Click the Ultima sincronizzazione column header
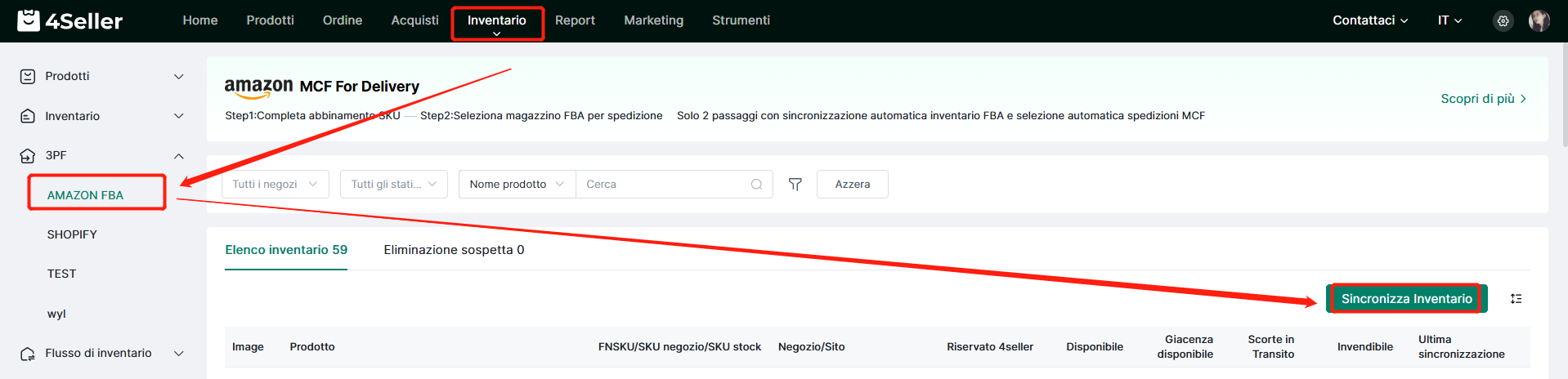 [1462, 347]
